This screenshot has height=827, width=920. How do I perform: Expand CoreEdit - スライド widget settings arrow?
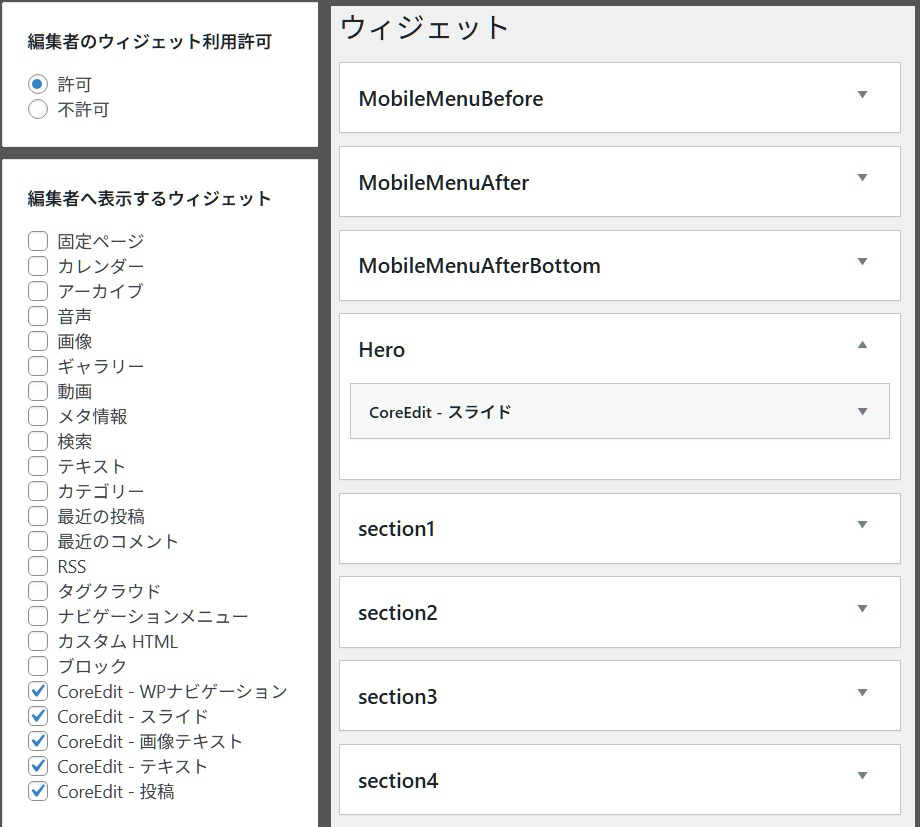[x=862, y=411]
